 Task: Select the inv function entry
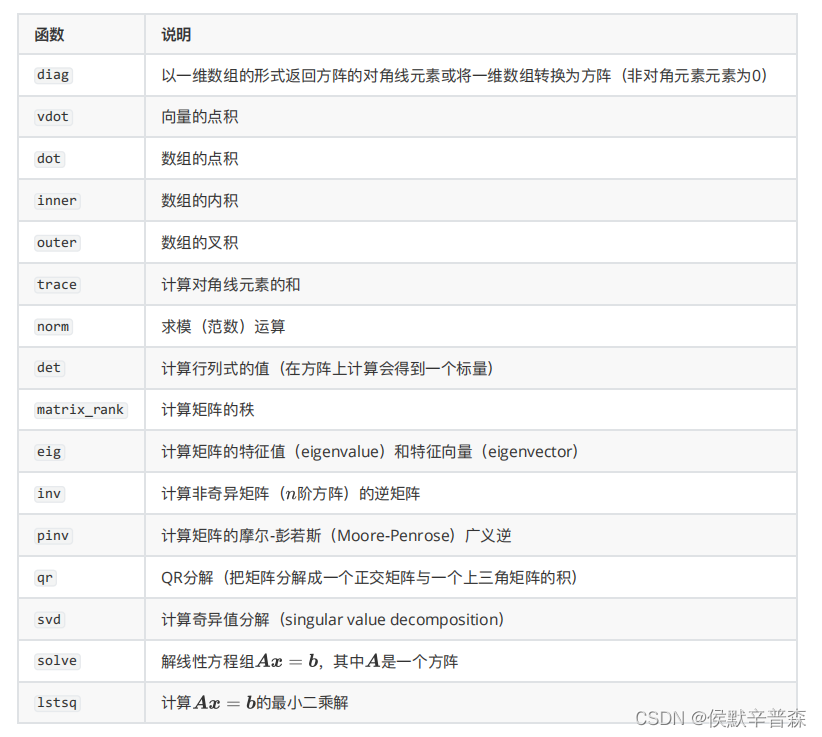48,493
